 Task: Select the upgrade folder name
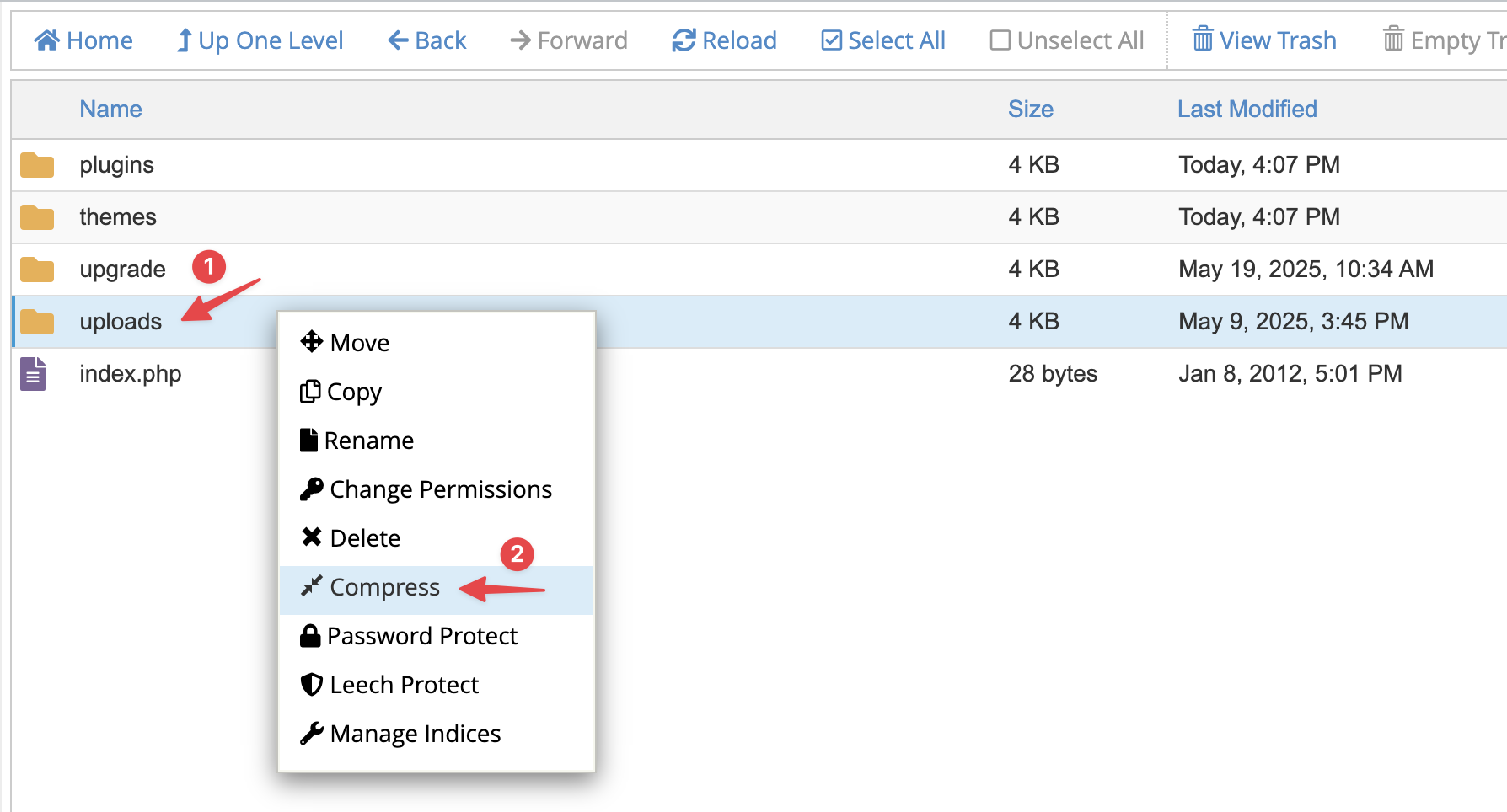pyautogui.click(x=123, y=270)
